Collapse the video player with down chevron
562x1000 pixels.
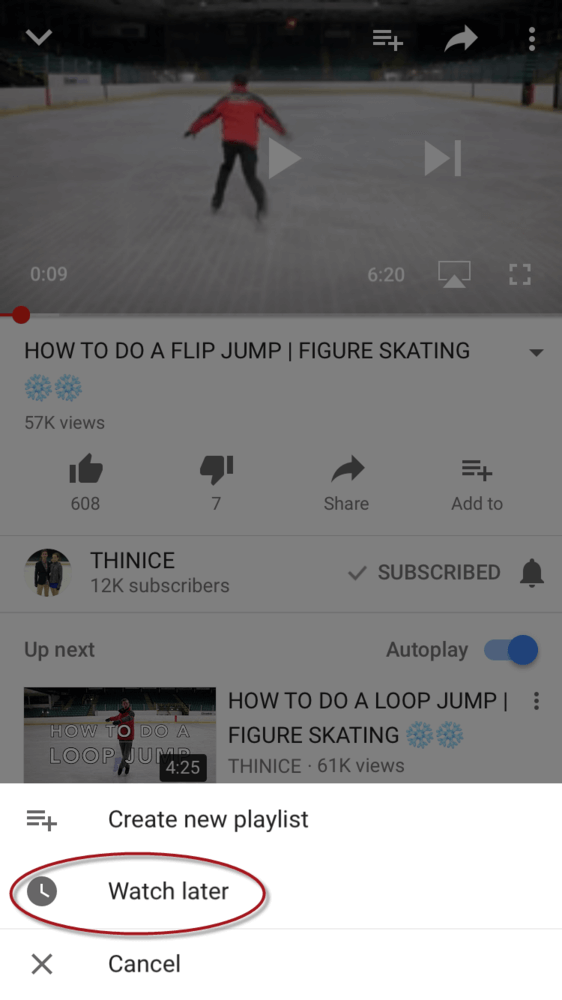coord(38,38)
